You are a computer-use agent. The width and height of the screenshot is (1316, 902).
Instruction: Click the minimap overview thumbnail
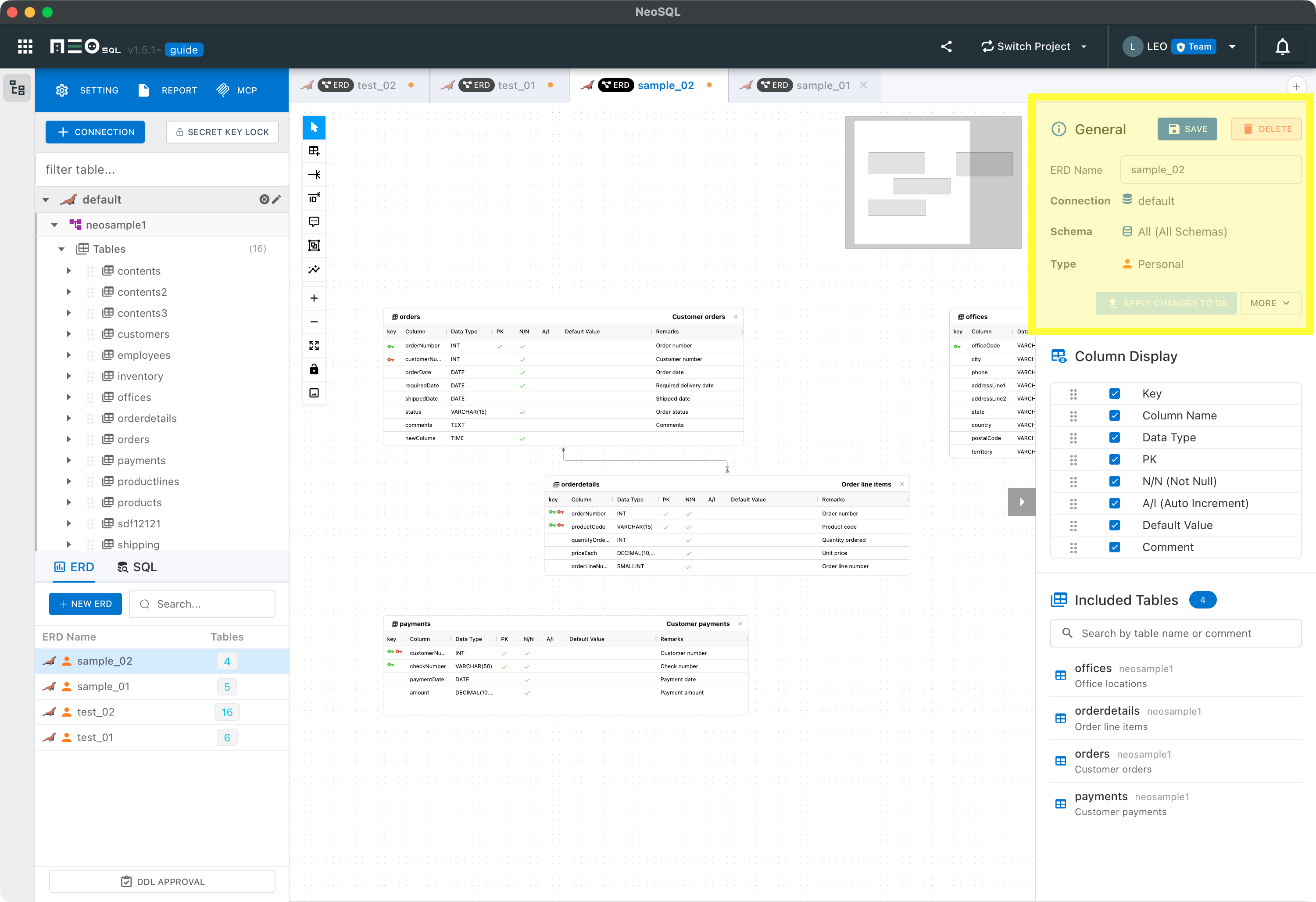pyautogui.click(x=933, y=183)
